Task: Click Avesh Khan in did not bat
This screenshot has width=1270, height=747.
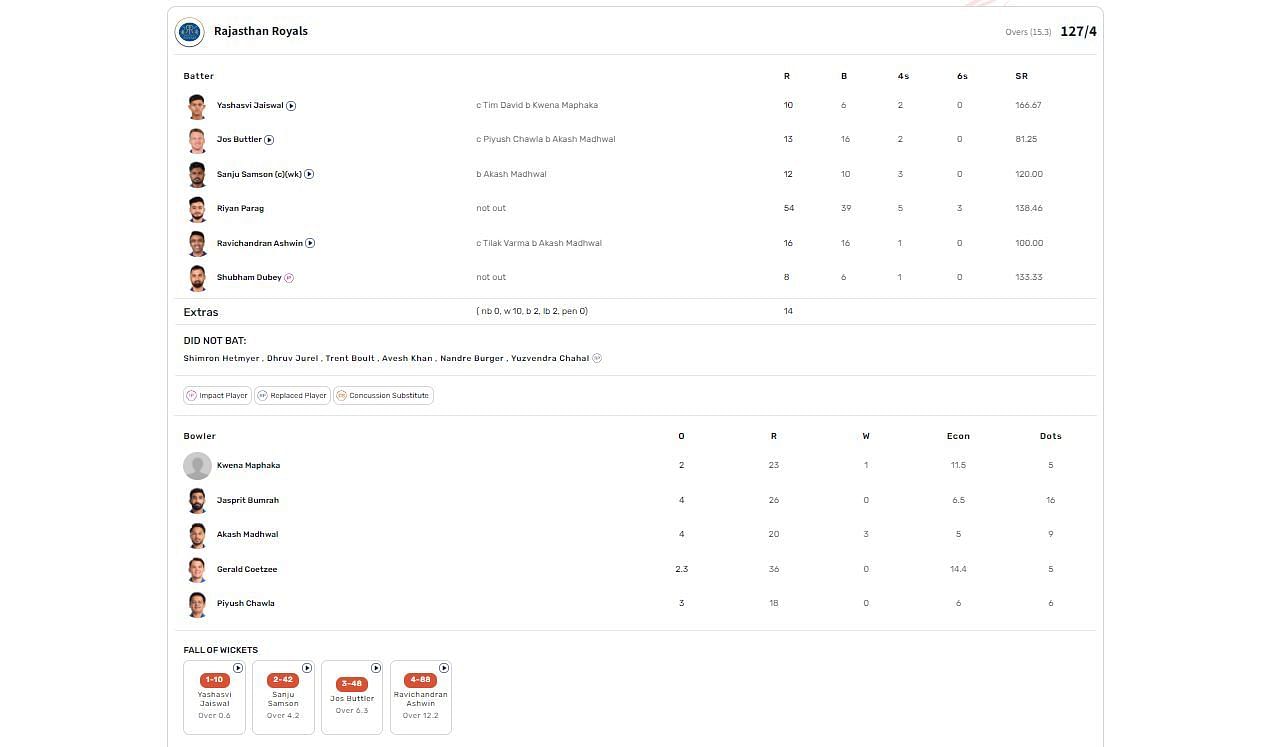Action: point(408,358)
